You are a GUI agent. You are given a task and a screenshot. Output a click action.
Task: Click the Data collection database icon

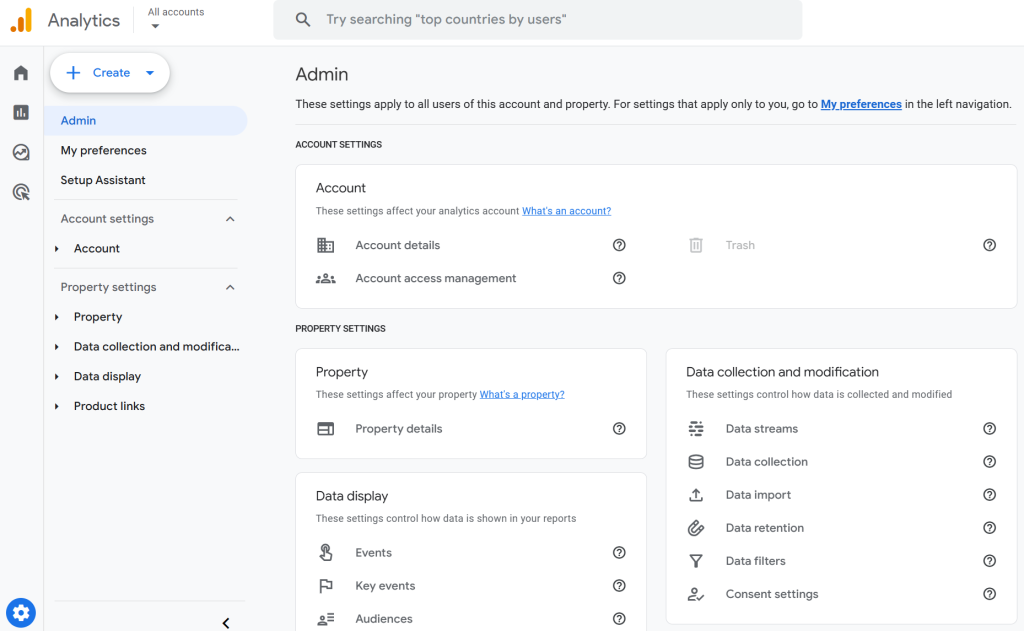coord(696,462)
